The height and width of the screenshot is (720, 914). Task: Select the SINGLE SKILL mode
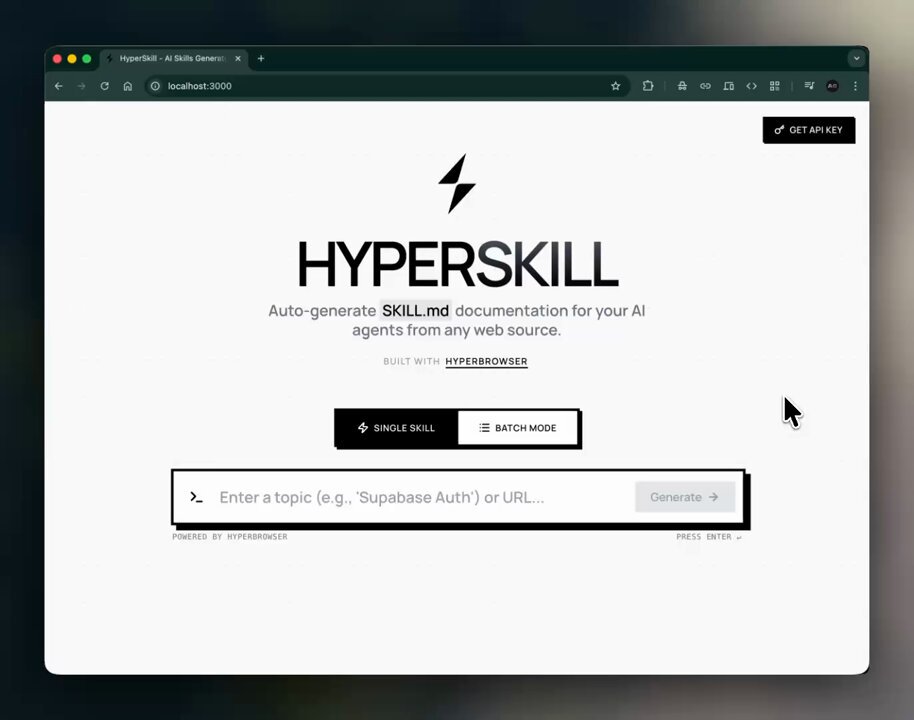point(396,428)
